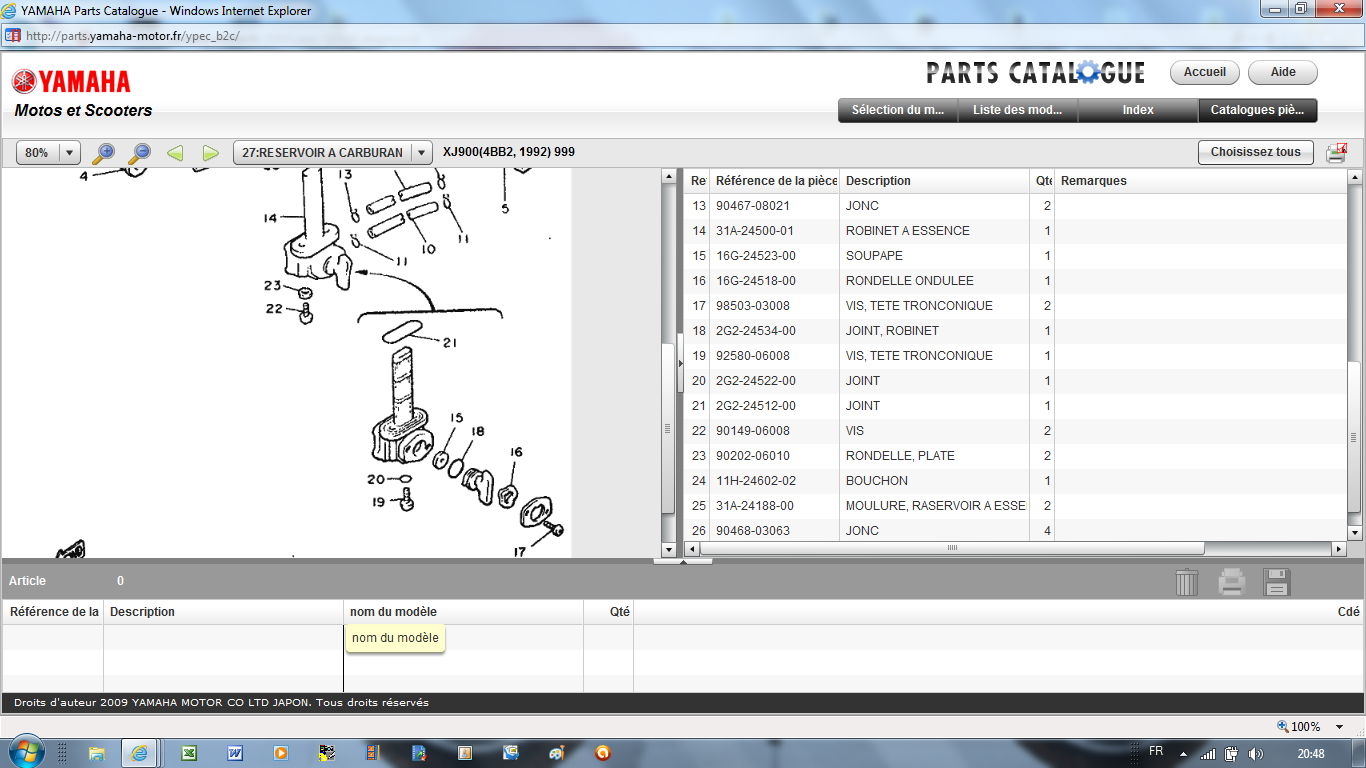This screenshot has height=768, width=1366.
Task: Open the 80% zoom level dropdown
Action: 70,153
